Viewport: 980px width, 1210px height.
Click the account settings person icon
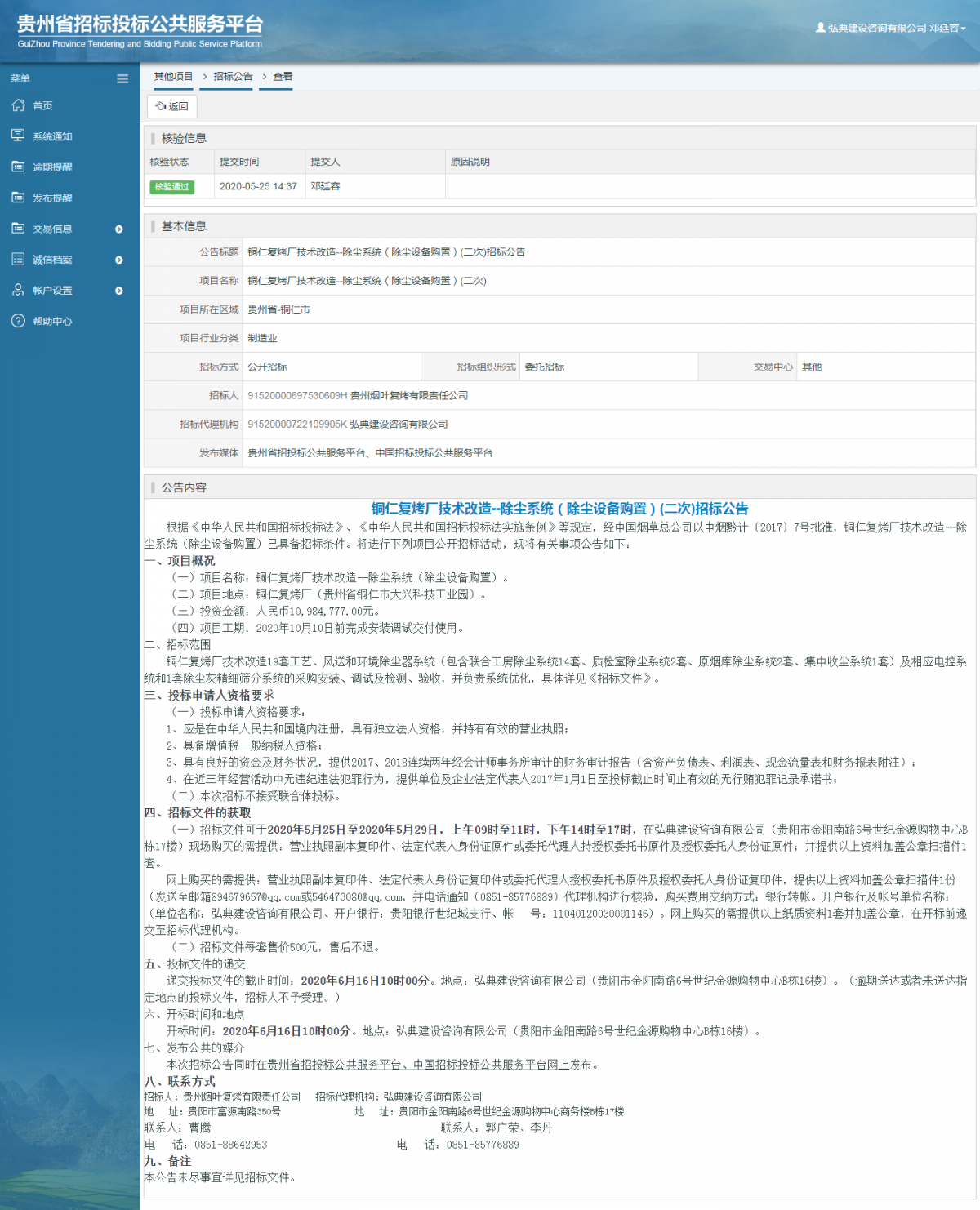[x=18, y=290]
